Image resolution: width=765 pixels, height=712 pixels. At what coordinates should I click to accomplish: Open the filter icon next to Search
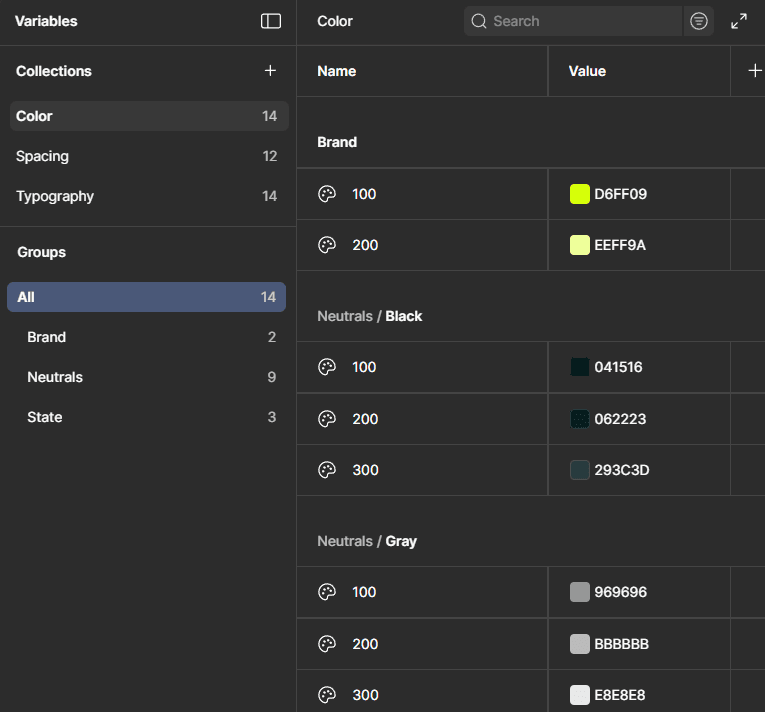699,21
